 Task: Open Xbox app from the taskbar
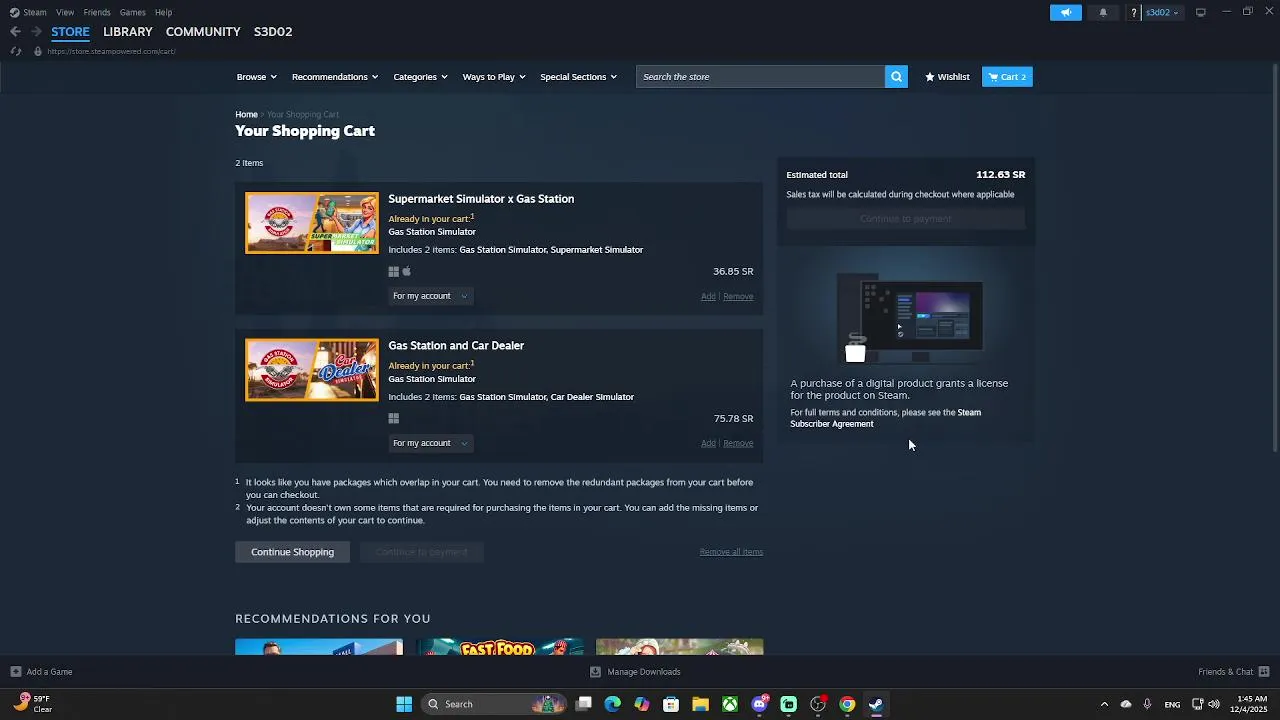pyautogui.click(x=731, y=704)
